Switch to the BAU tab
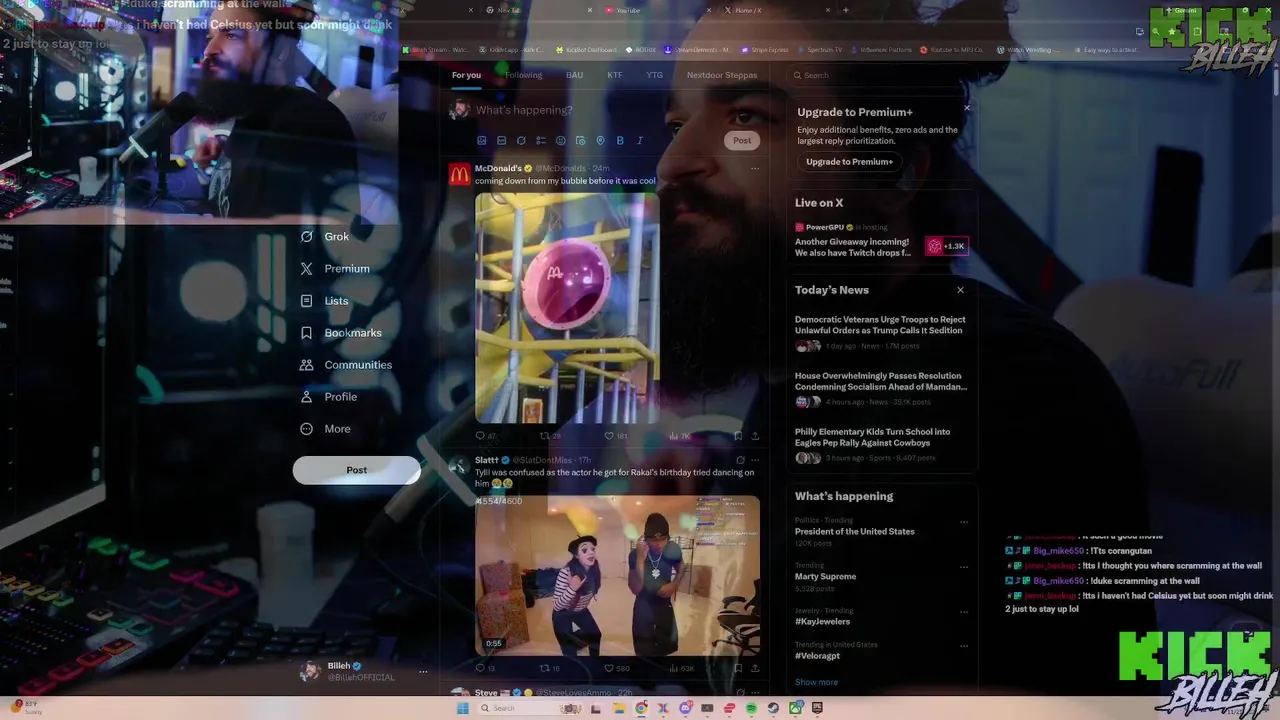1280x720 pixels. point(574,75)
